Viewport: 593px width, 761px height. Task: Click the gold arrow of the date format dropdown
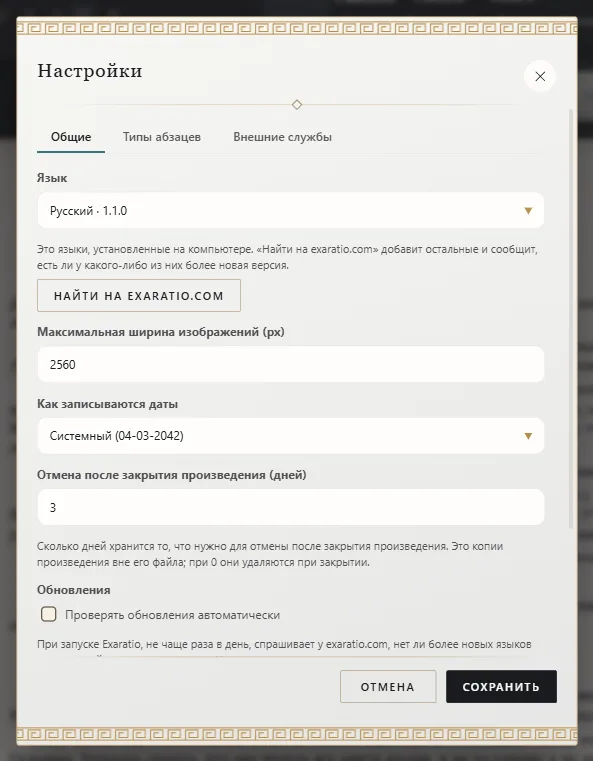(x=528, y=436)
